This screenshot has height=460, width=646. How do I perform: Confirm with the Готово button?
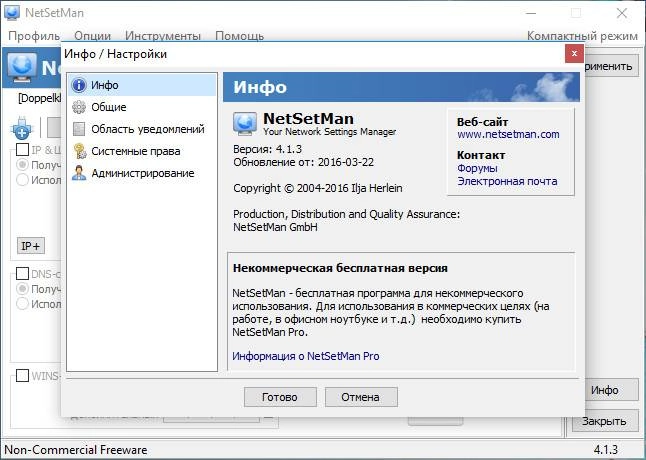[280, 397]
